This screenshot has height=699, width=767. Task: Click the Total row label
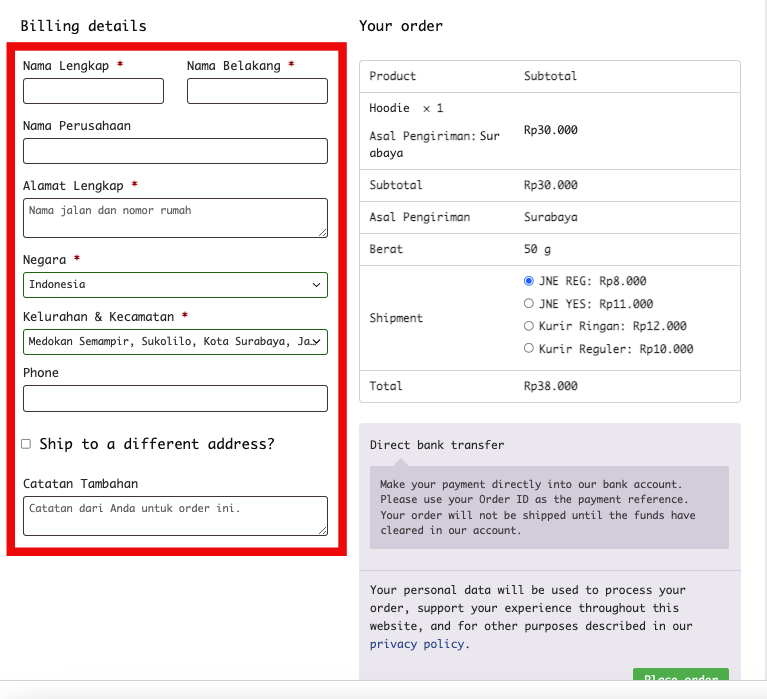[x=385, y=386]
